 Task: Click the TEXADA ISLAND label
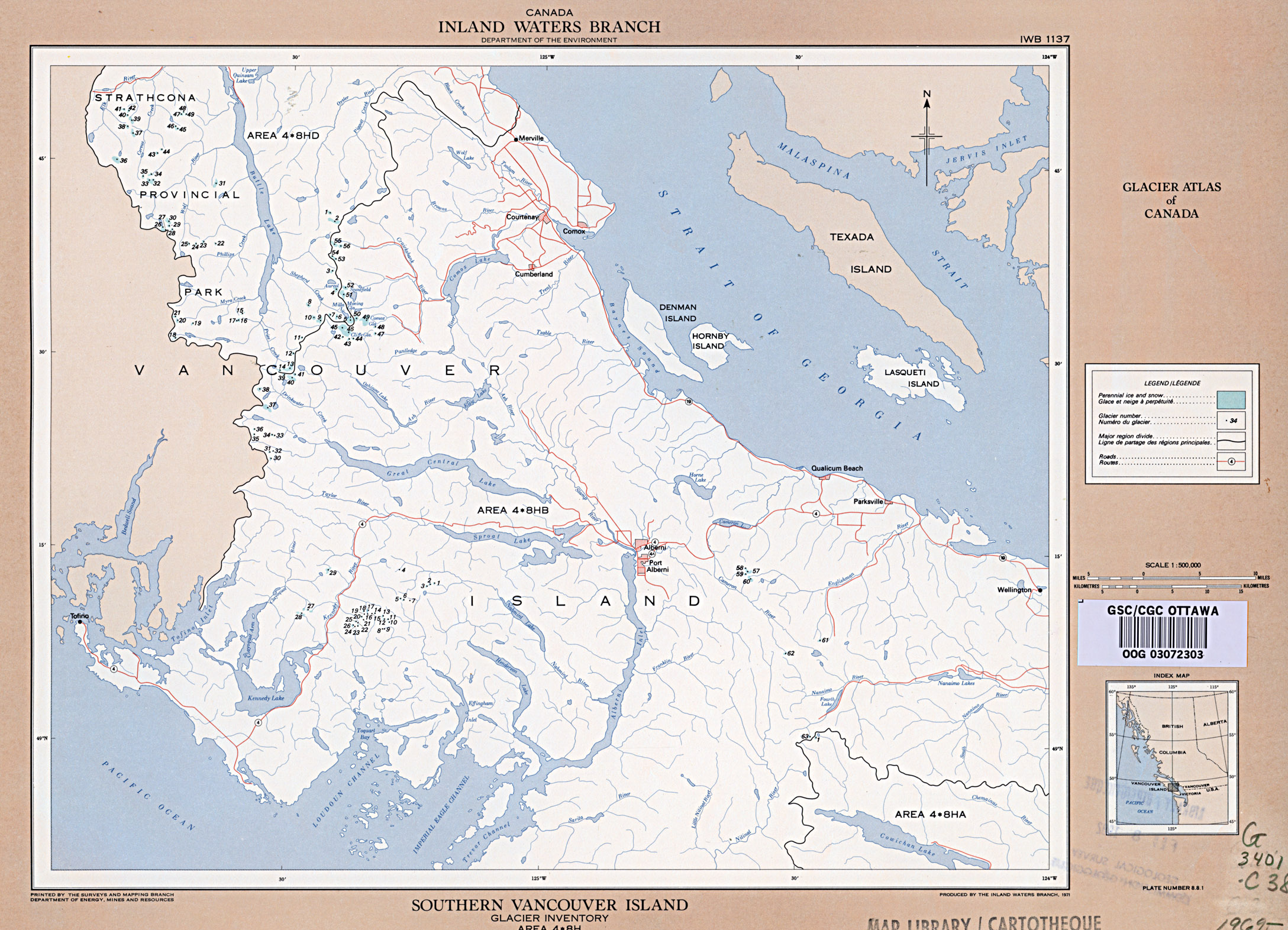[861, 253]
